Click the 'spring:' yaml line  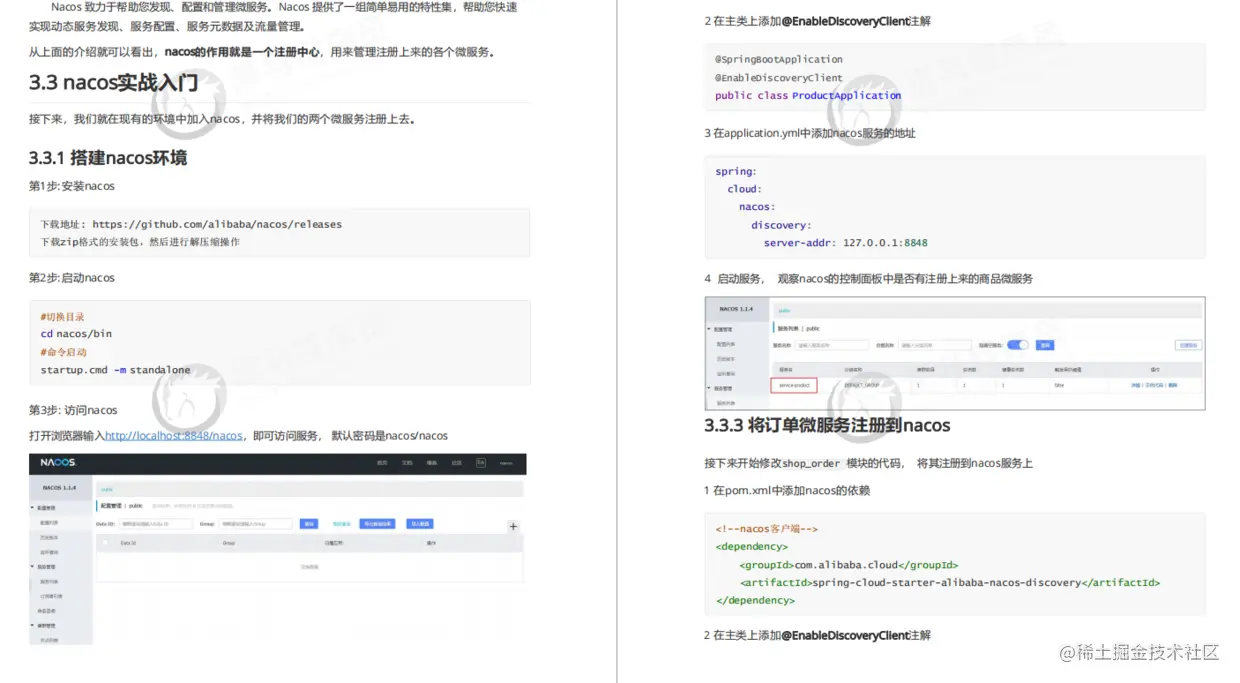[x=736, y=171]
